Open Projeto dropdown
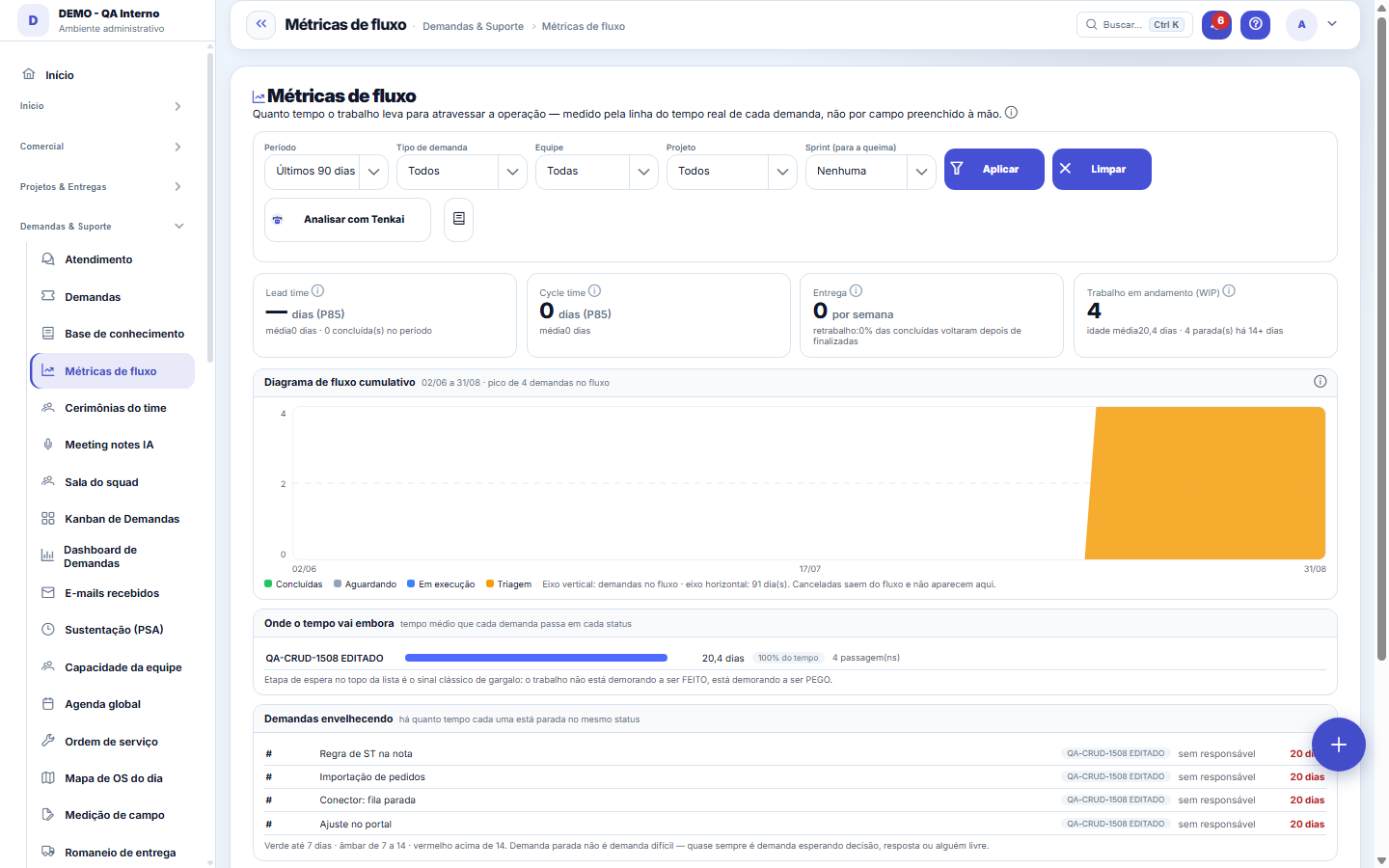The width and height of the screenshot is (1389, 868). 731,172
